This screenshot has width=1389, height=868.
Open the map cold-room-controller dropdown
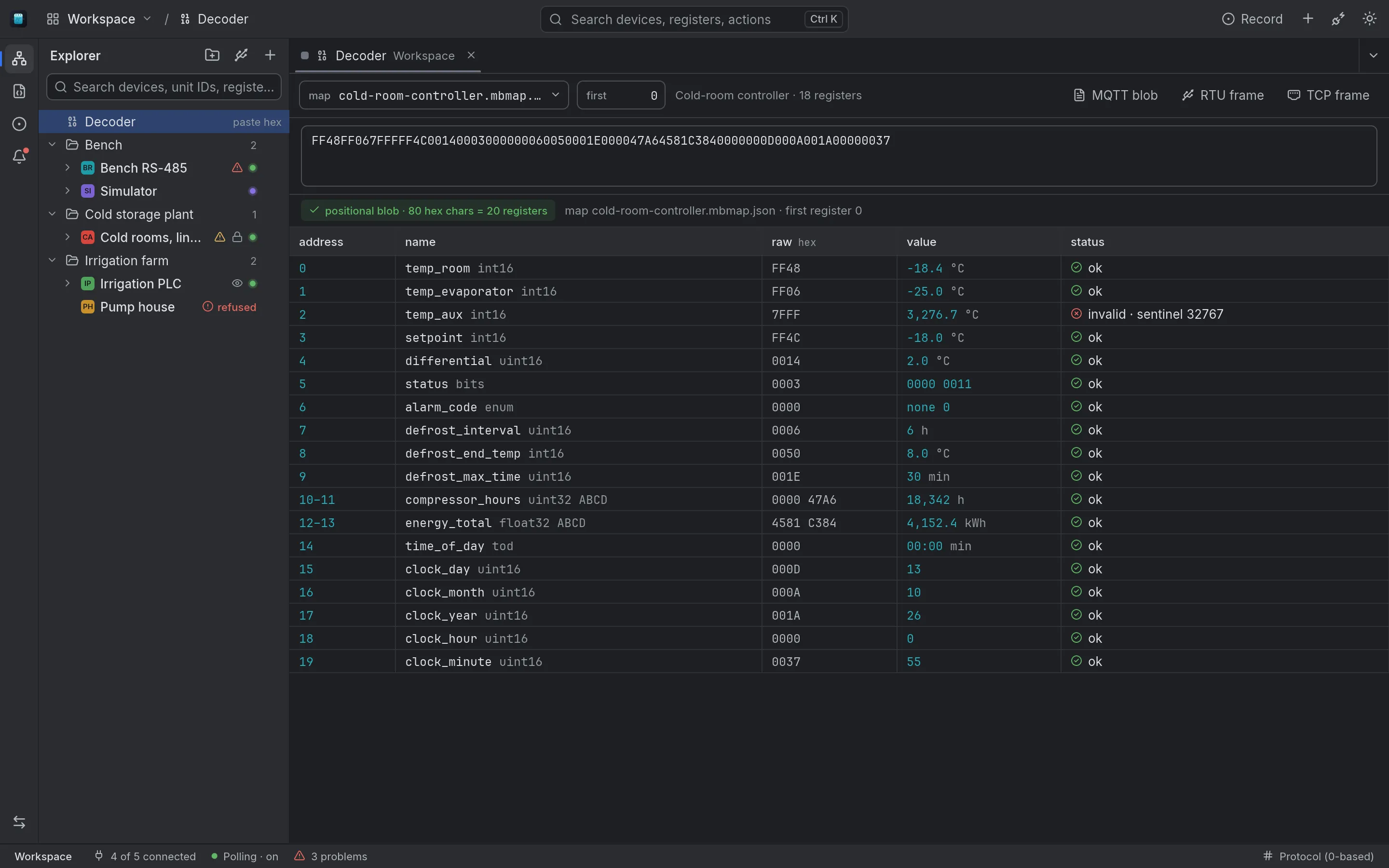(x=434, y=95)
